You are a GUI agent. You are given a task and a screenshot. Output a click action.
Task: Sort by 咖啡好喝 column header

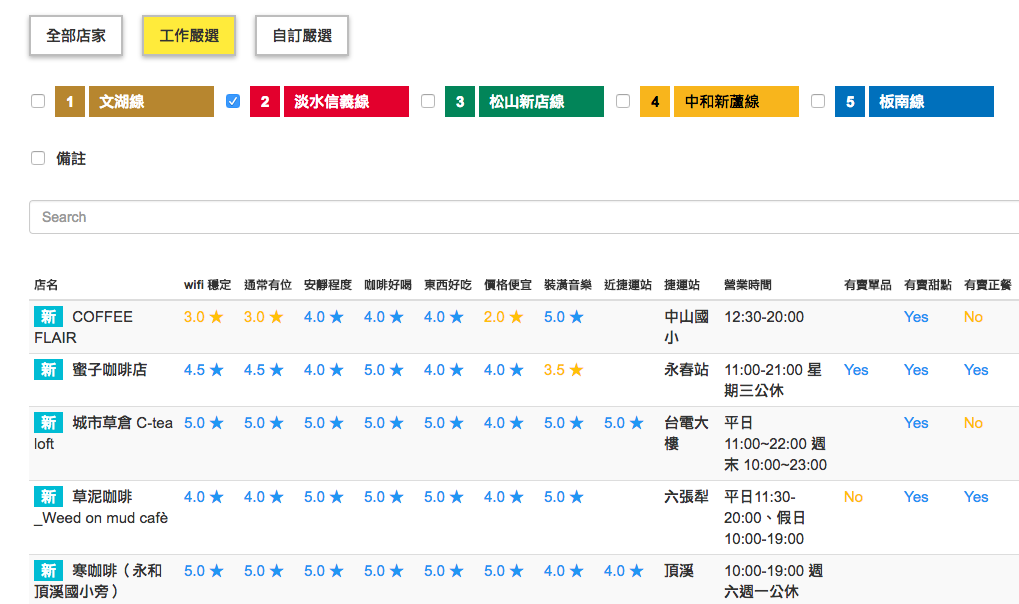tap(388, 285)
